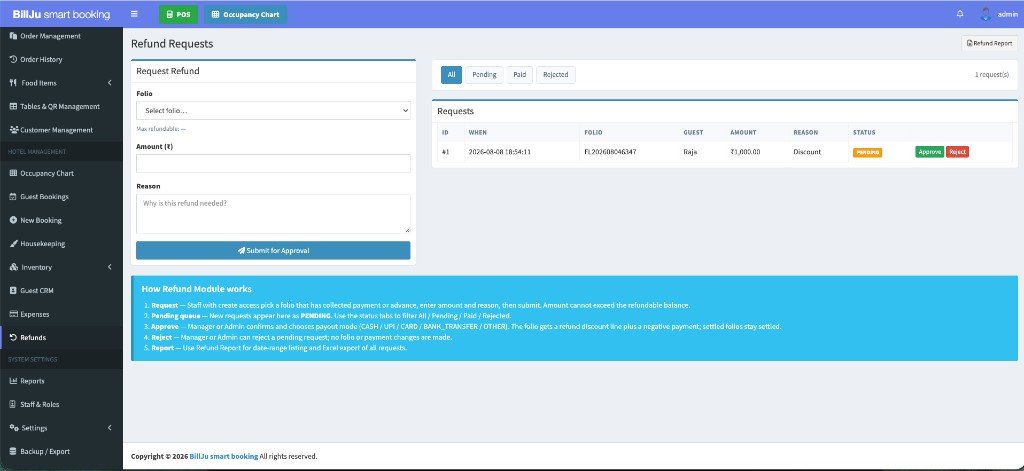
Task: Click the WHEN column header
Action: [x=477, y=133]
